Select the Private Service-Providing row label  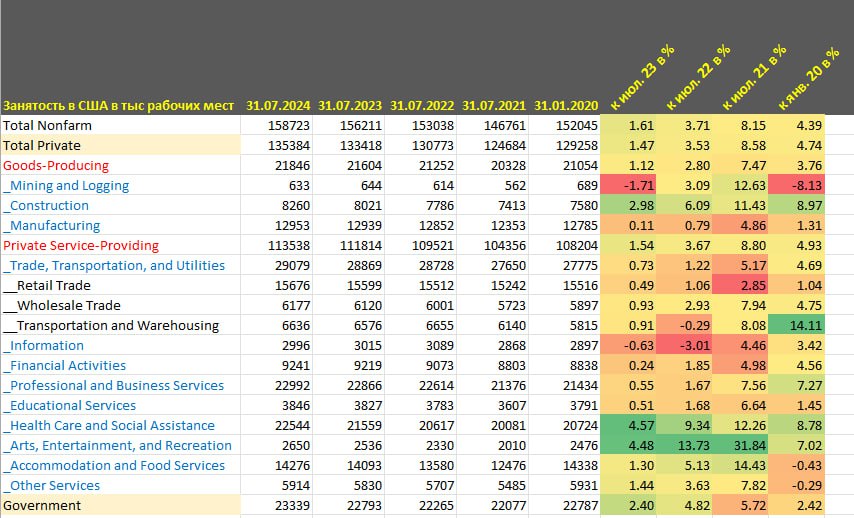click(x=81, y=246)
